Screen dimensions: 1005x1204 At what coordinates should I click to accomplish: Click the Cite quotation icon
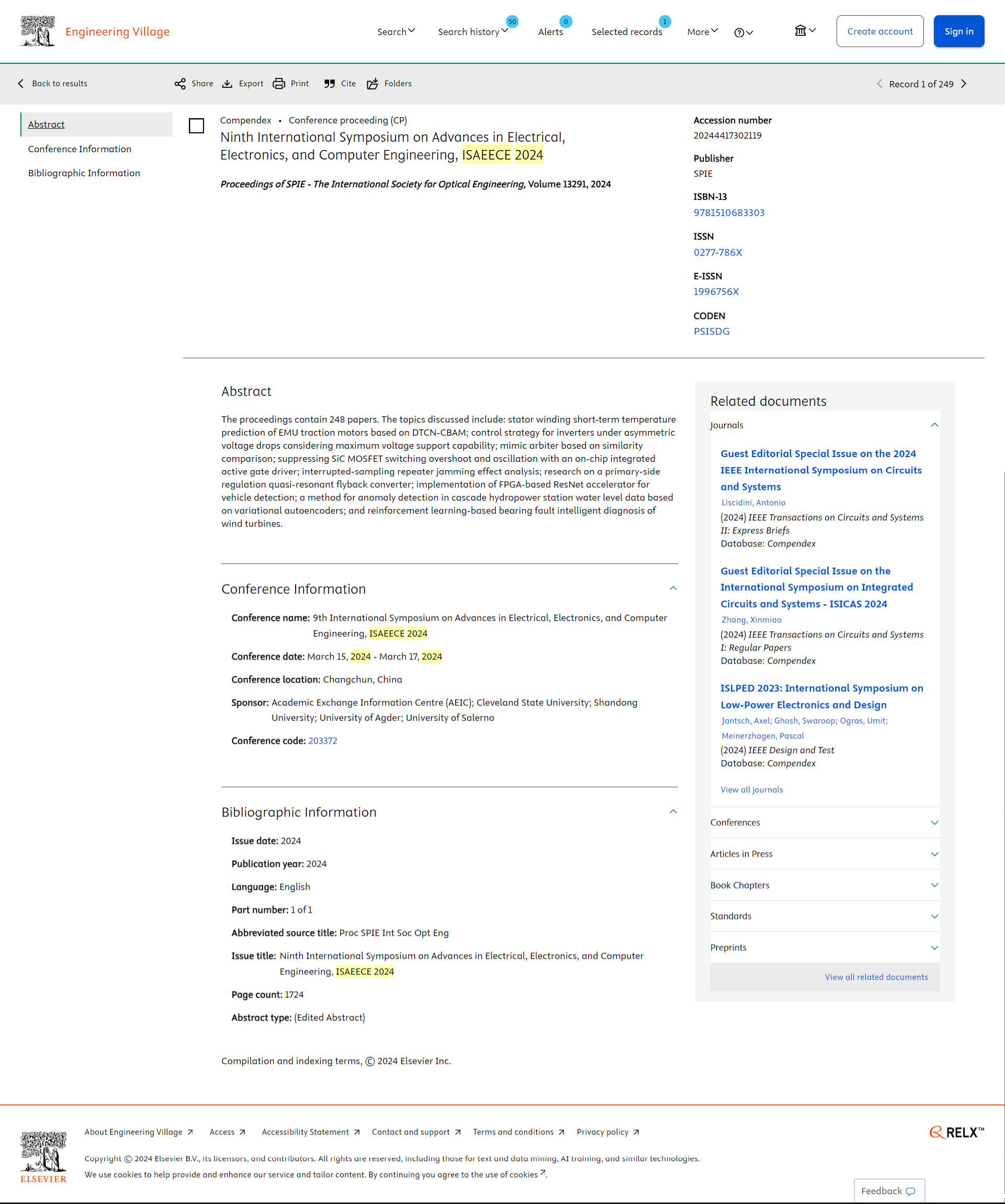[329, 84]
